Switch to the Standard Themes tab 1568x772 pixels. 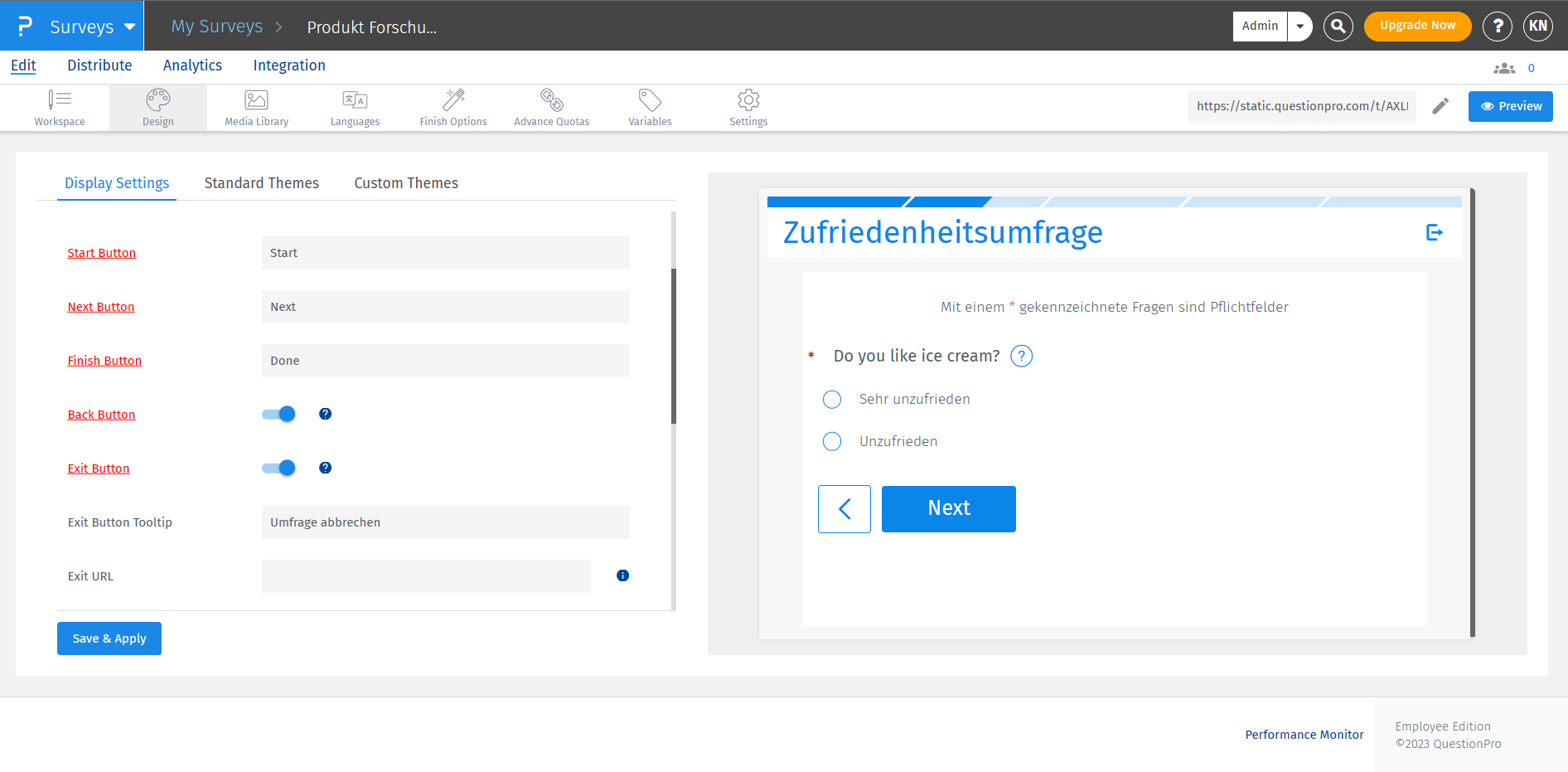click(262, 182)
